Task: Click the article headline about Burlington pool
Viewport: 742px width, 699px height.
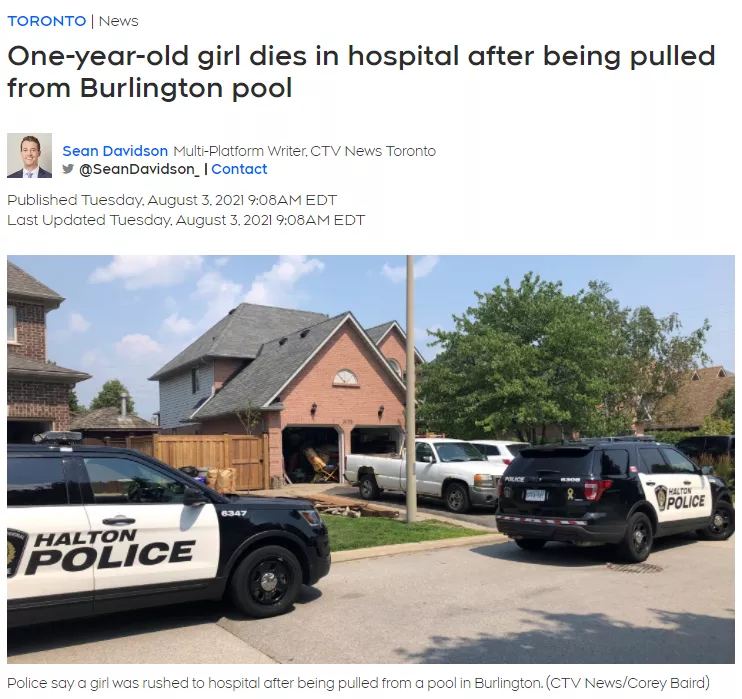Action: pyautogui.click(x=361, y=71)
